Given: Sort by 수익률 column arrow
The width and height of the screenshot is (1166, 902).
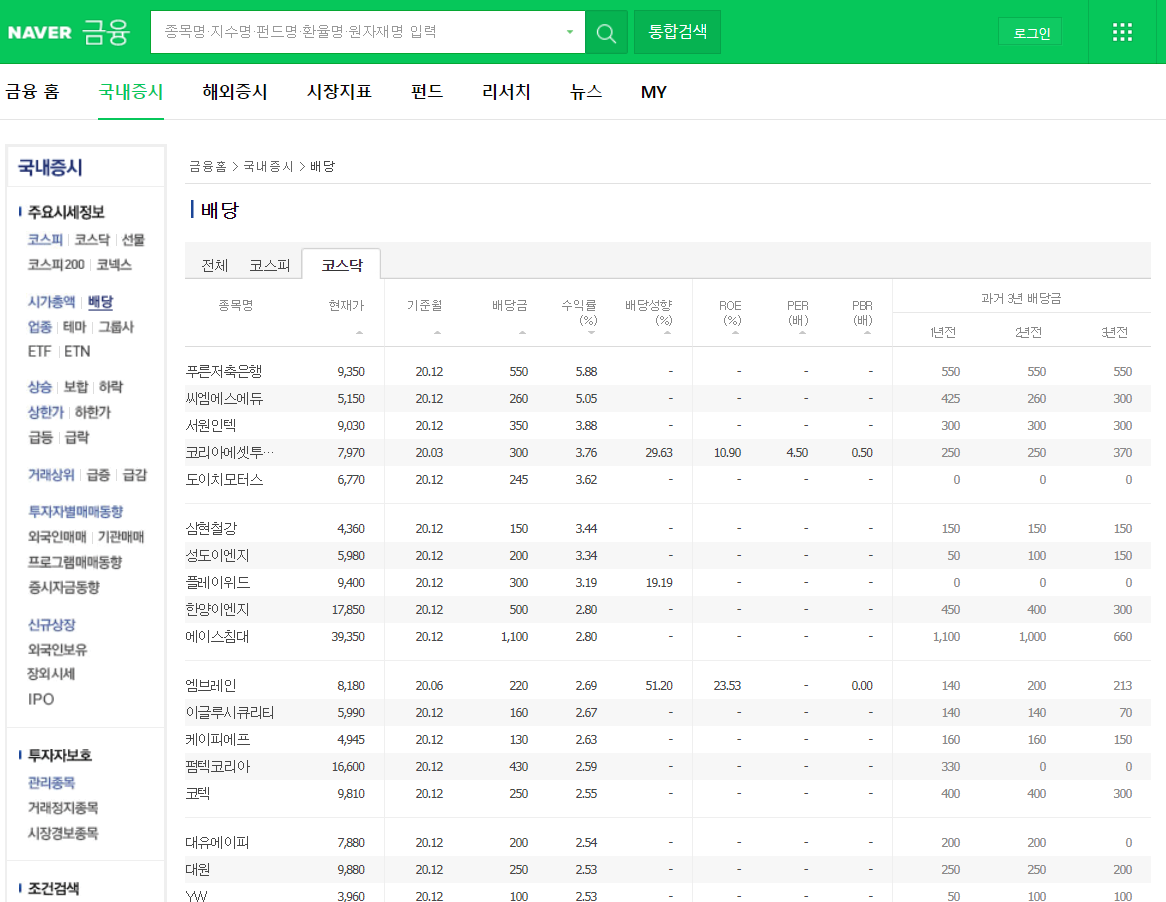Looking at the screenshot, I should (591, 332).
